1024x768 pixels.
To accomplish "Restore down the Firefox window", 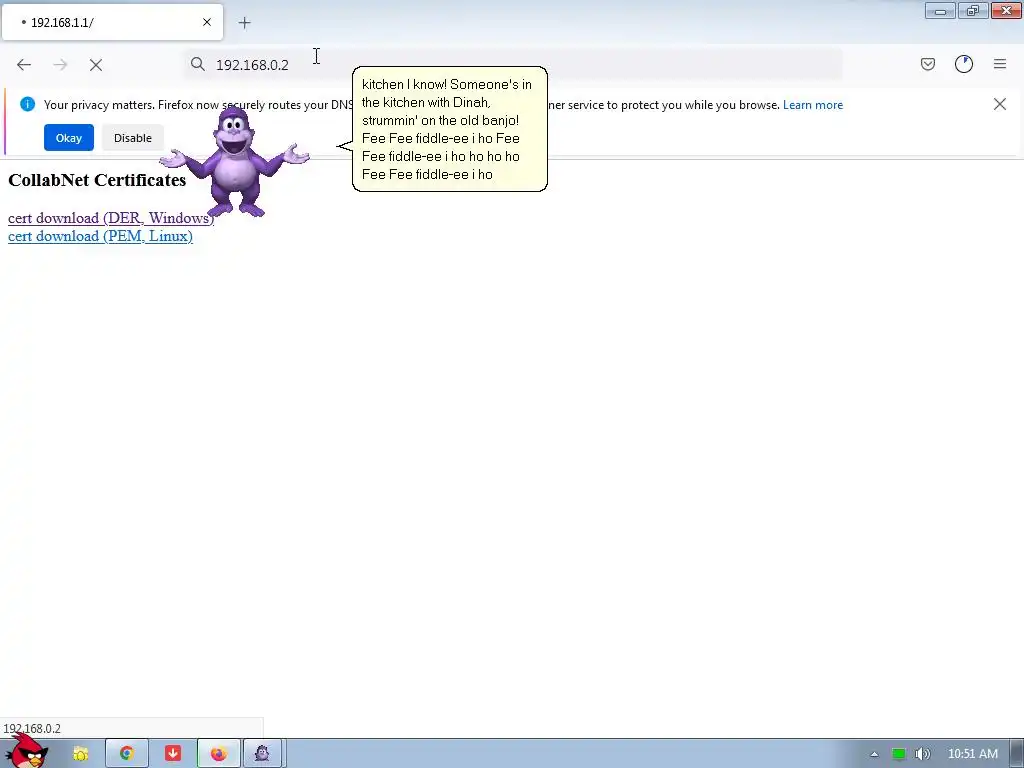I will pyautogui.click(x=973, y=11).
